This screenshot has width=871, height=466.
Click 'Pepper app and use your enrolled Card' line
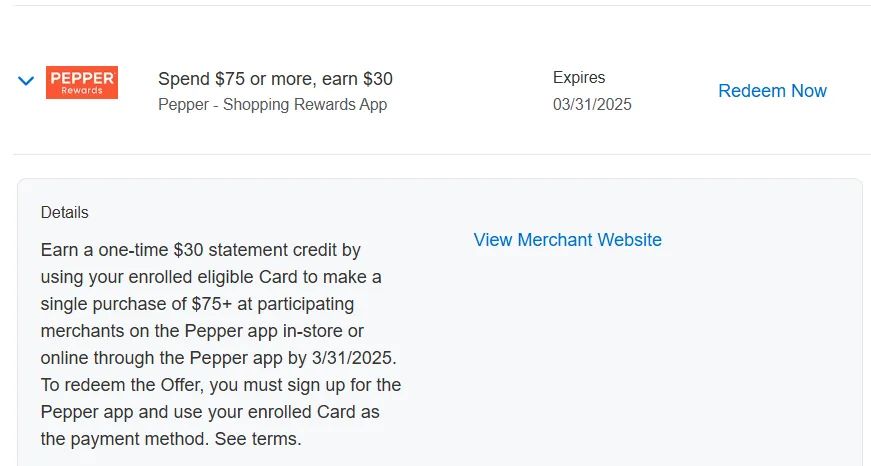point(210,412)
